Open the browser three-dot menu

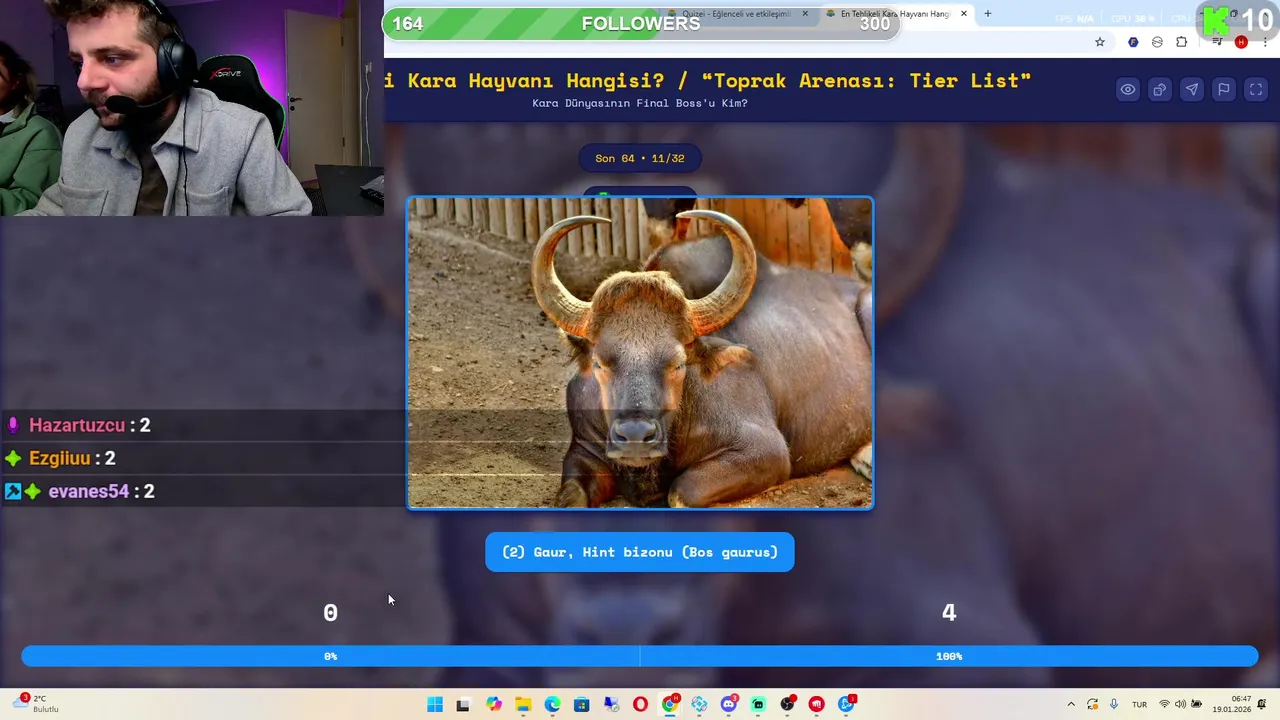(x=1265, y=42)
